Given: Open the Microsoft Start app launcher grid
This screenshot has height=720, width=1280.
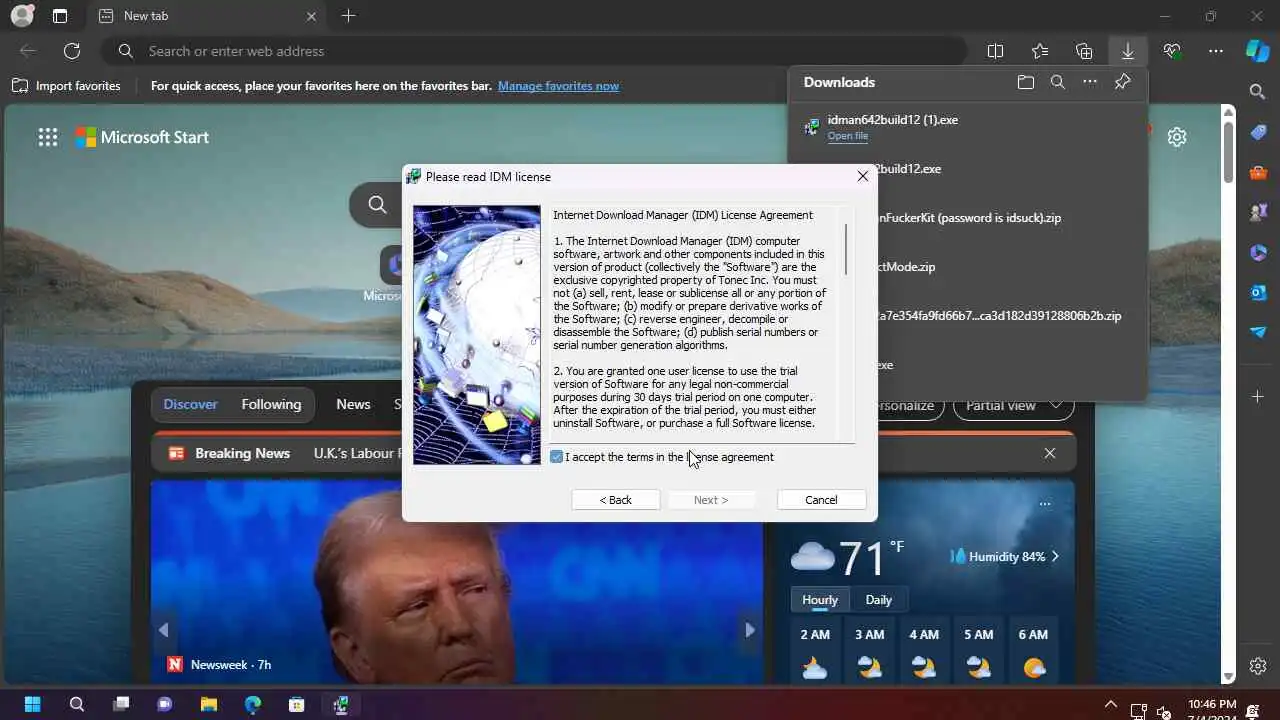Looking at the screenshot, I should tap(48, 138).
